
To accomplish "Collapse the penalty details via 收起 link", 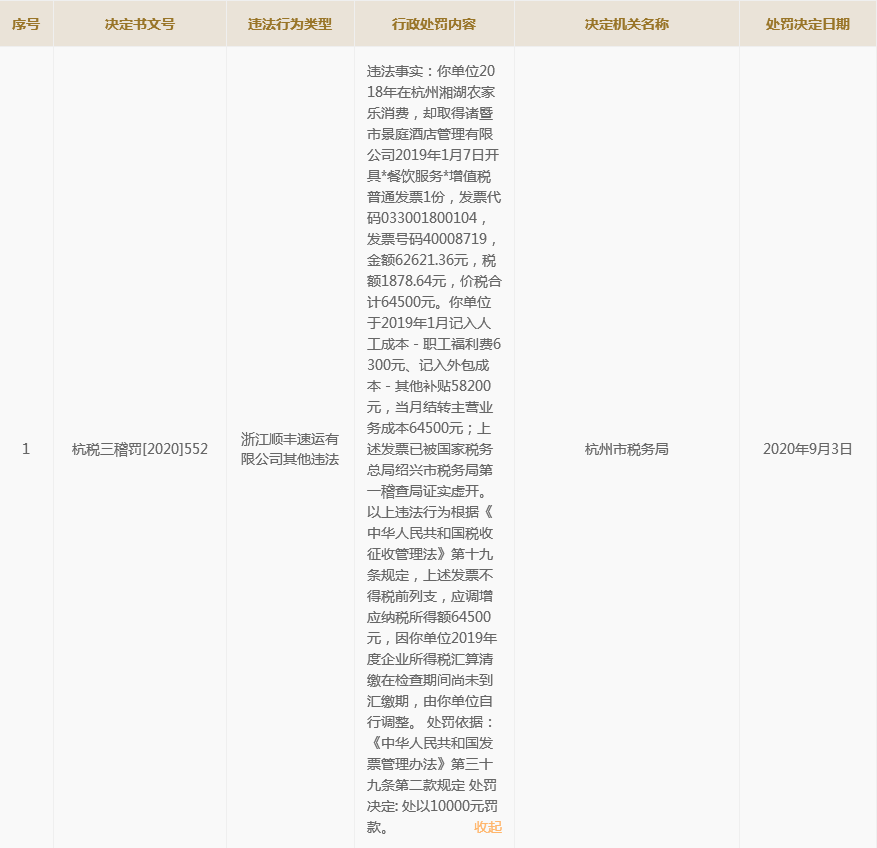I will (x=487, y=828).
